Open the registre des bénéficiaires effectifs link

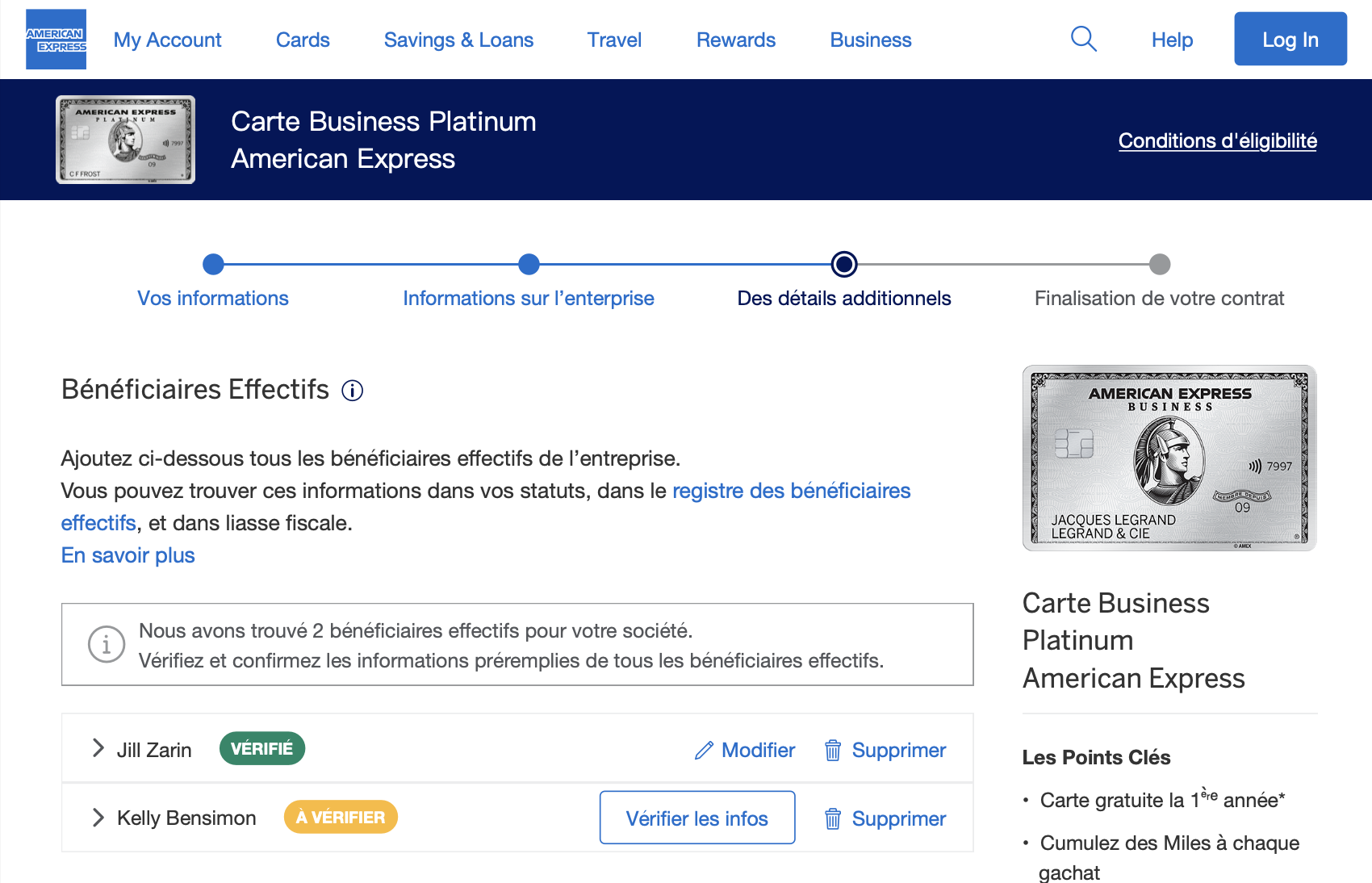click(x=791, y=491)
